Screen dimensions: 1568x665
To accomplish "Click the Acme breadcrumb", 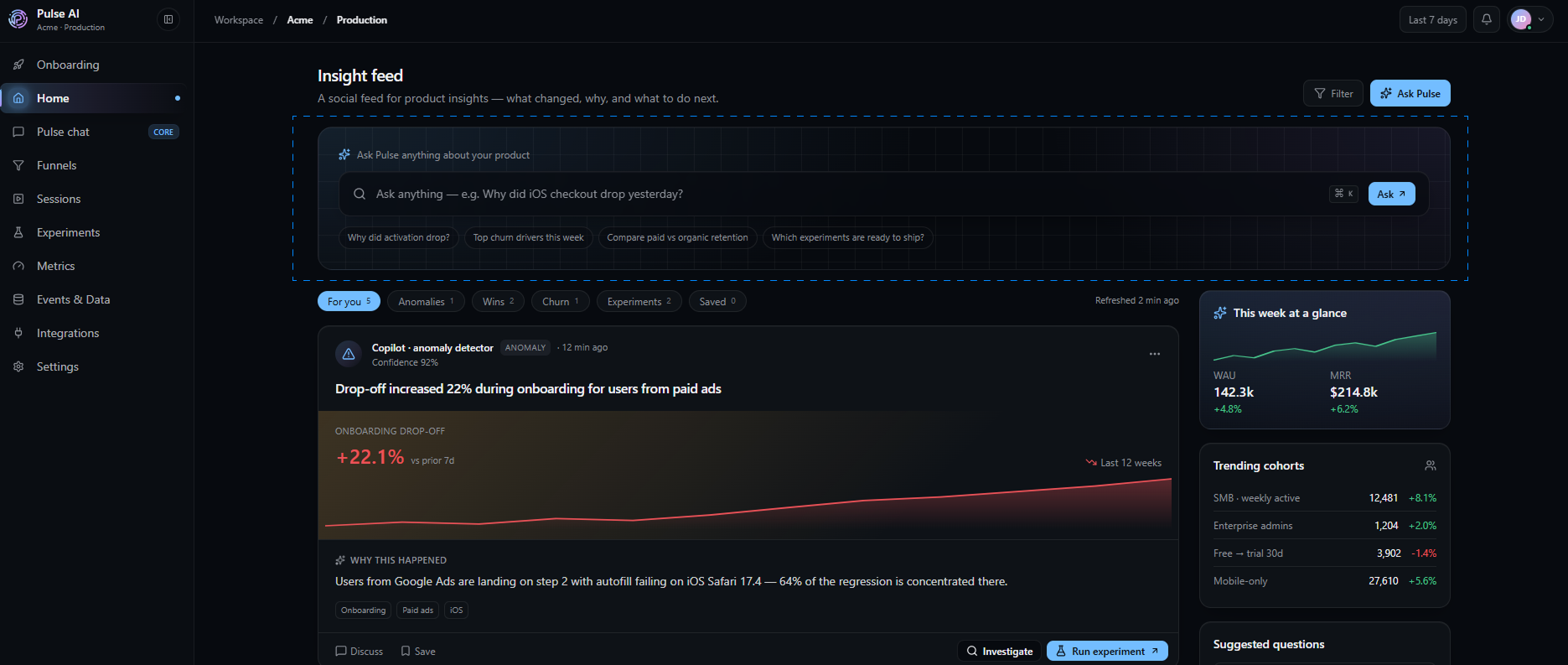I will (300, 20).
